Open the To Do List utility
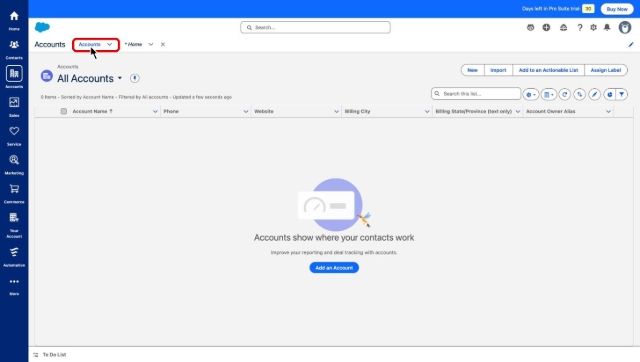Image resolution: width=640 pixels, height=362 pixels. point(50,355)
